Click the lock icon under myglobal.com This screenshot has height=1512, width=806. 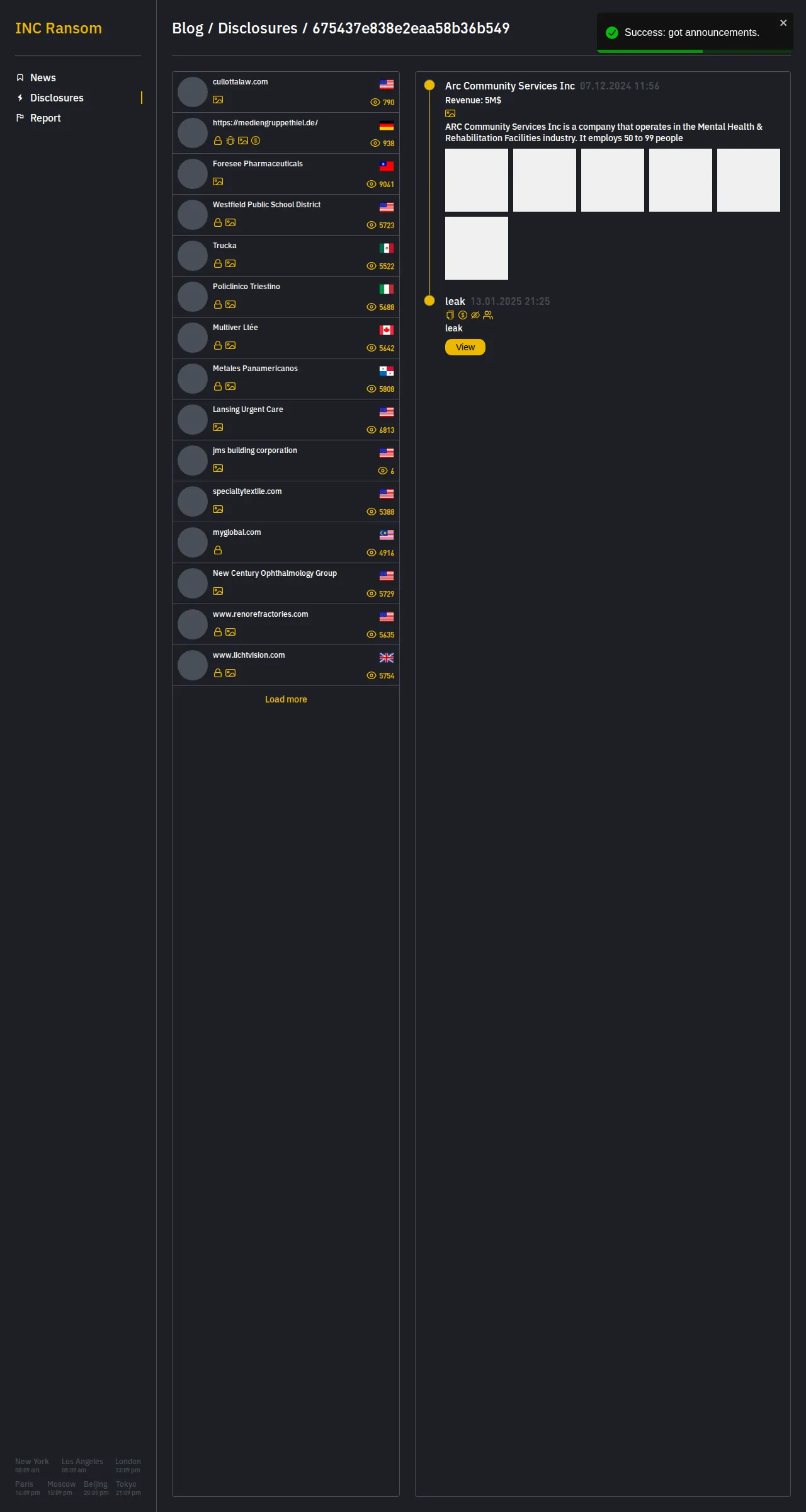[x=218, y=550]
